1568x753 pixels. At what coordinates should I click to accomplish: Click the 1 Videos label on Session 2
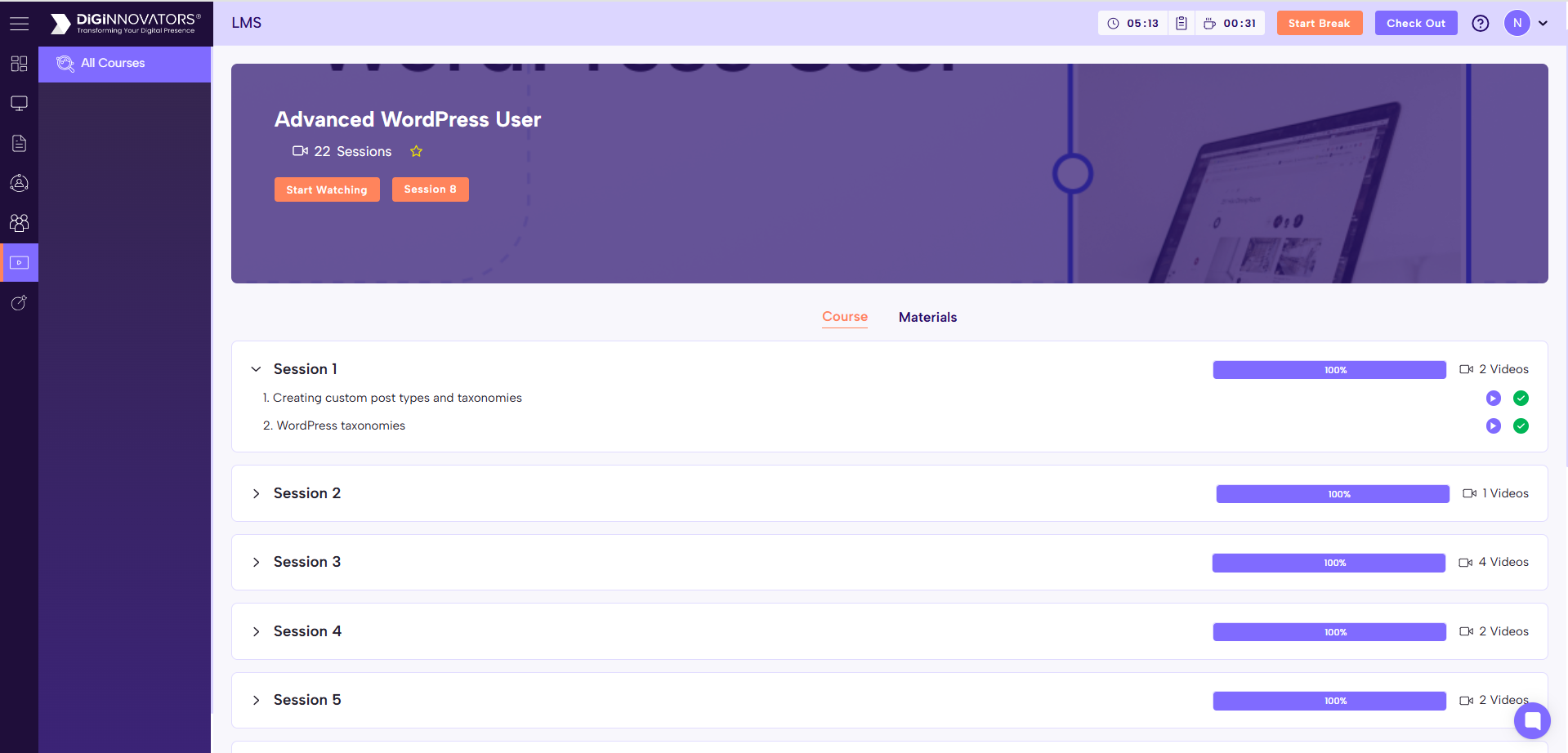pyautogui.click(x=1506, y=493)
